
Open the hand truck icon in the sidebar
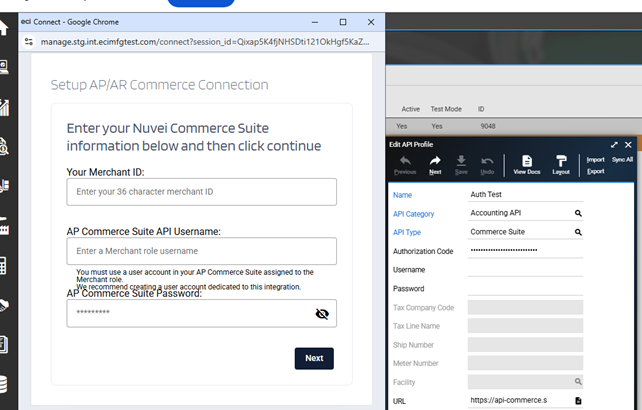click(4, 186)
